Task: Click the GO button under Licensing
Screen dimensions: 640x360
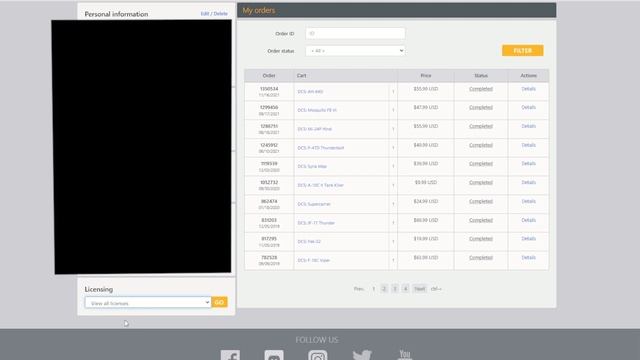Action: coord(219,302)
